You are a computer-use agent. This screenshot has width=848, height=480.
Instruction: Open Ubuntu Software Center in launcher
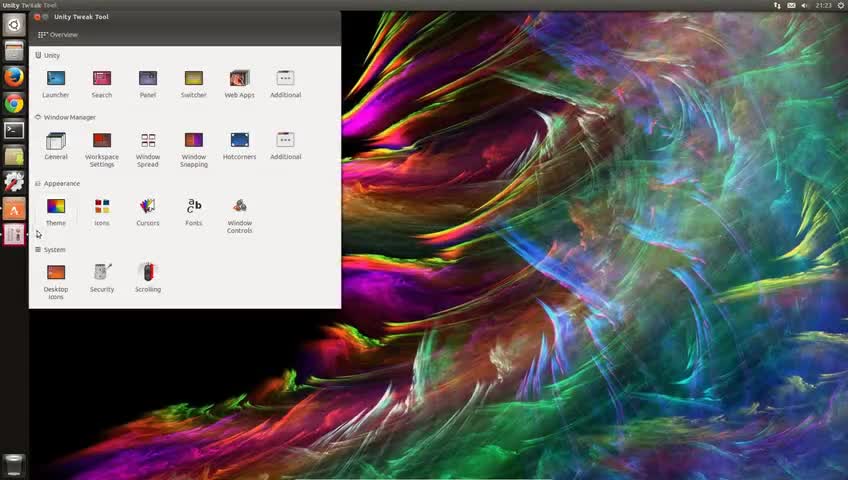coord(14,209)
